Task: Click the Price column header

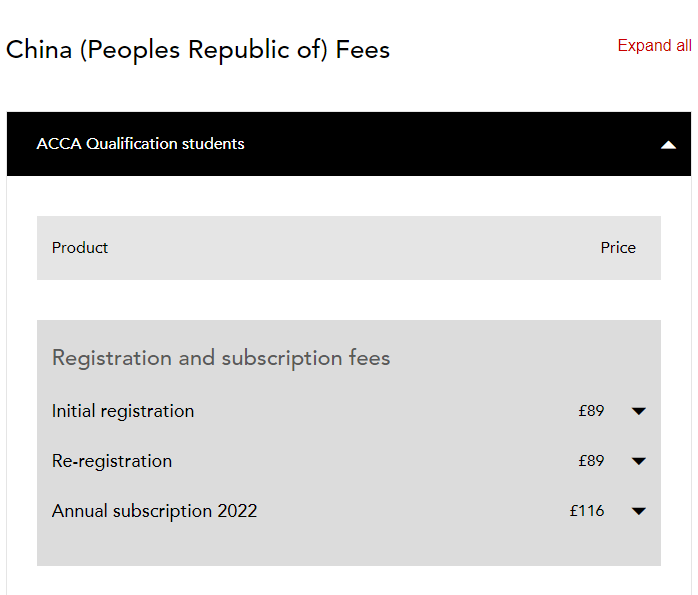Action: (x=618, y=248)
